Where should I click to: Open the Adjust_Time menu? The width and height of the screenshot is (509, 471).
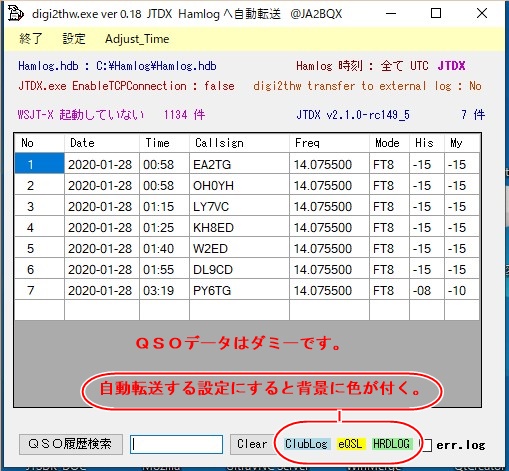[x=137, y=39]
